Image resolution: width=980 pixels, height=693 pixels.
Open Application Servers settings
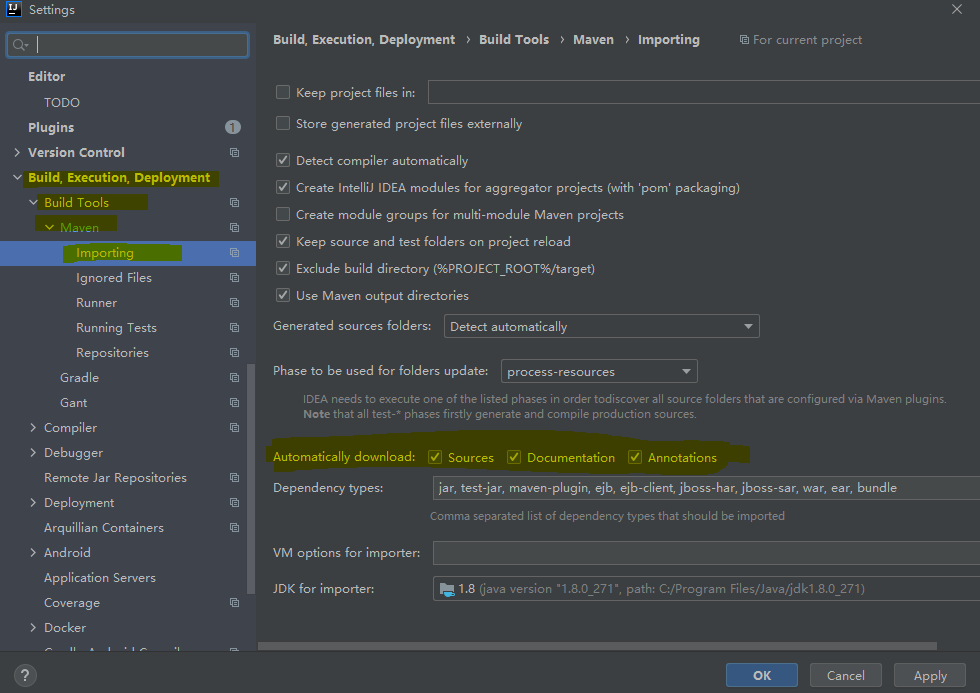(100, 577)
